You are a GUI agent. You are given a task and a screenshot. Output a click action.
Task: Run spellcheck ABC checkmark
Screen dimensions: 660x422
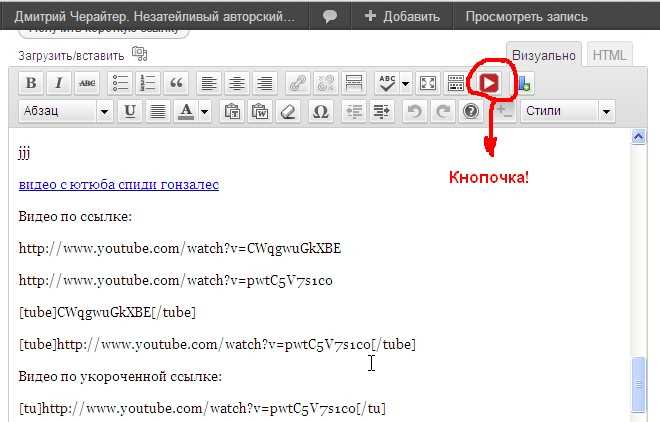click(387, 83)
